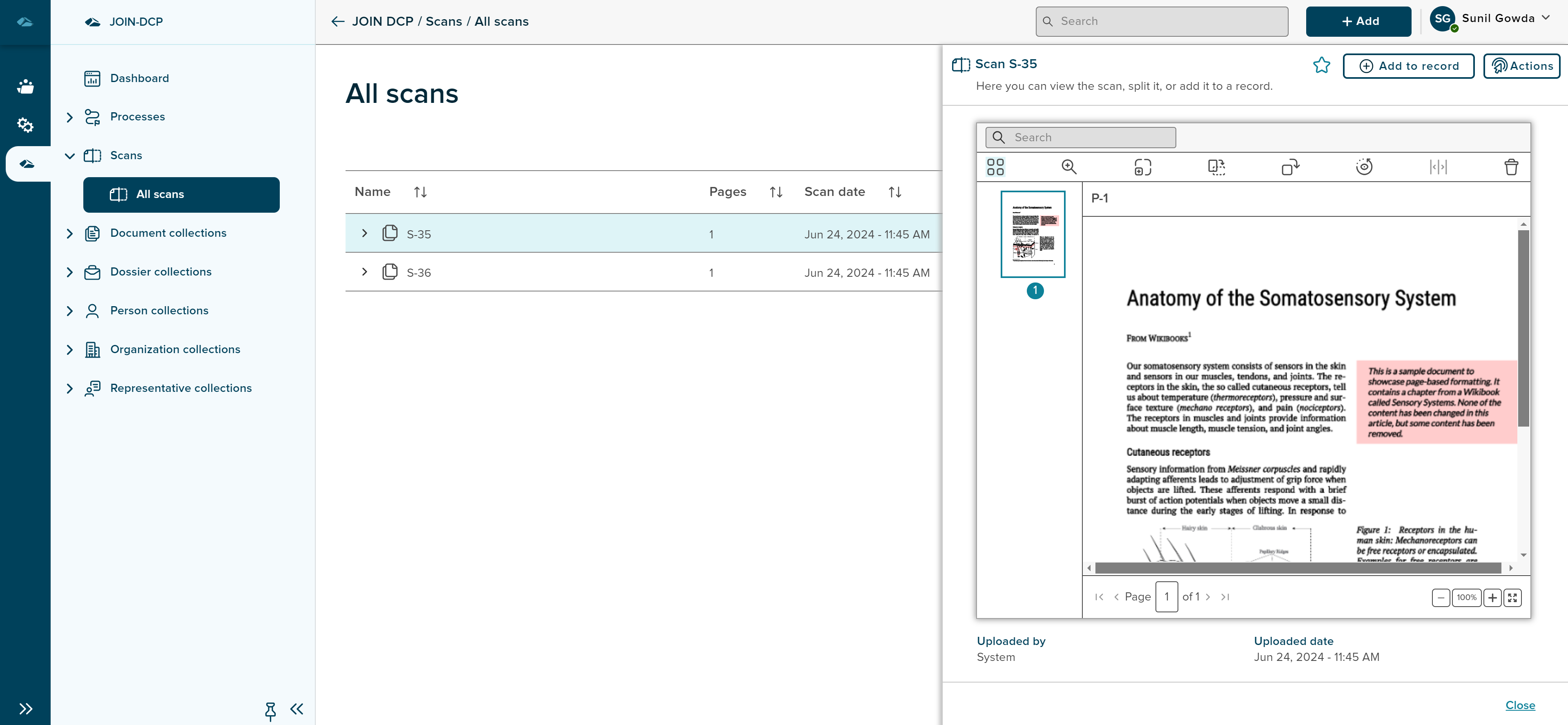The image size is (1568, 725).
Task: Pin the sidebar navigation
Action: point(270,710)
